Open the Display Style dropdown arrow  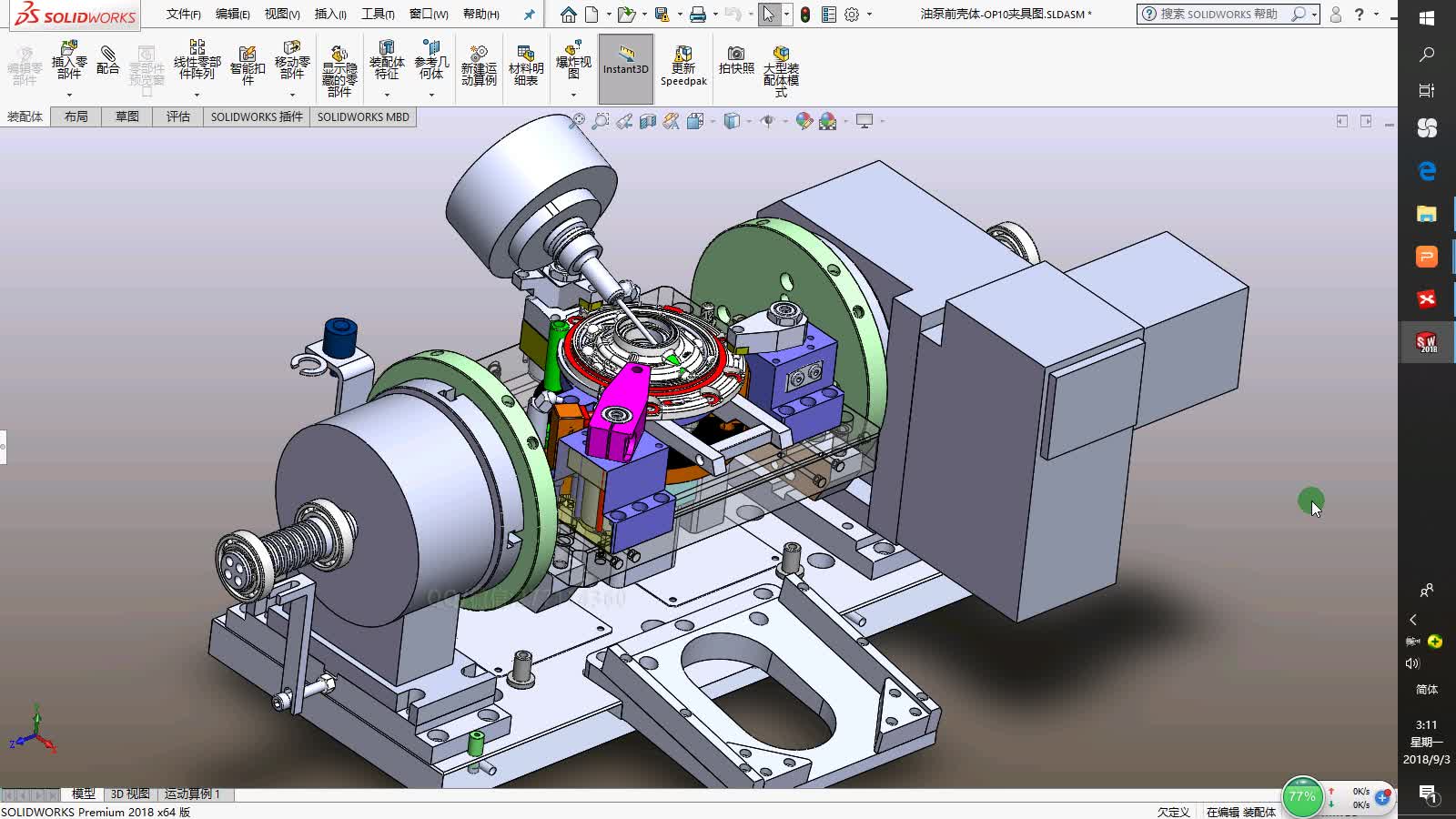(748, 119)
